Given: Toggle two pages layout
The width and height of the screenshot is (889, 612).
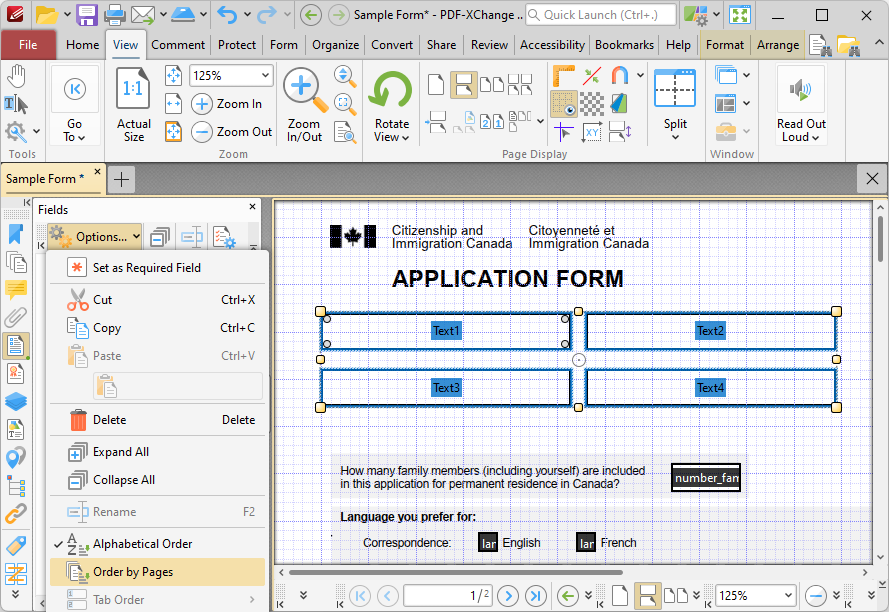Looking at the screenshot, I should 492,85.
